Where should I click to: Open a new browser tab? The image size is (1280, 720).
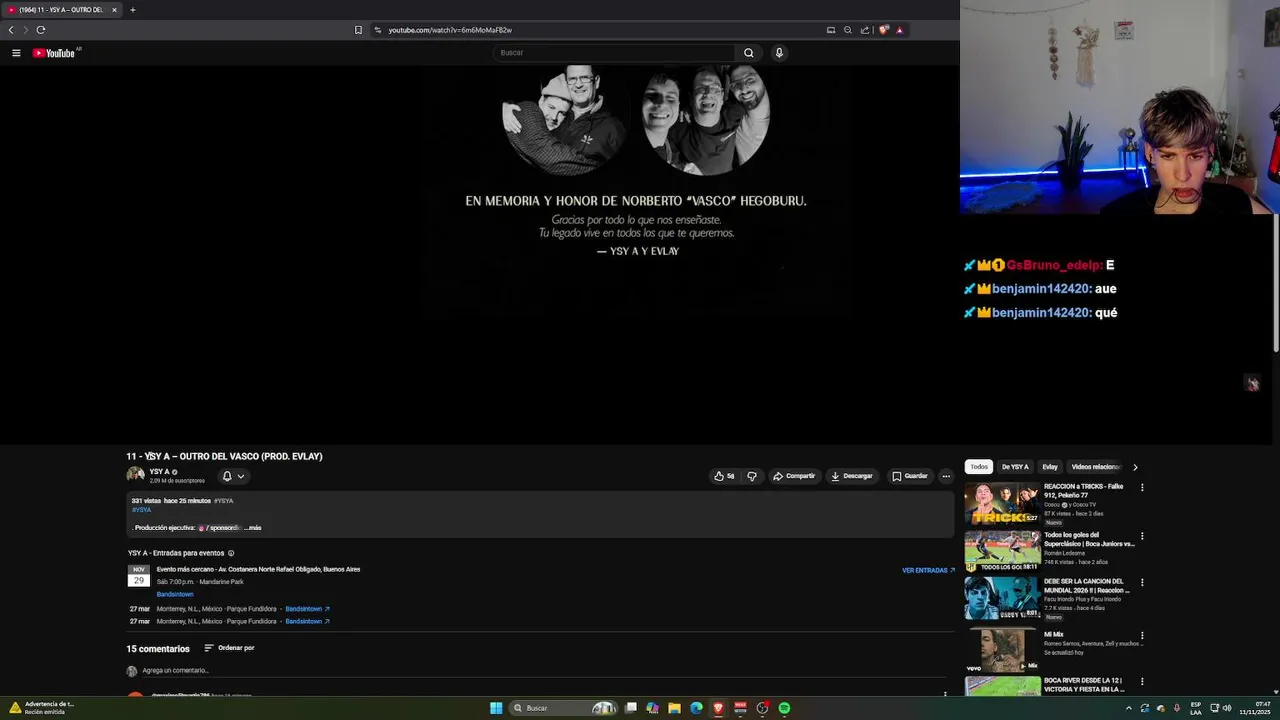[x=132, y=10]
